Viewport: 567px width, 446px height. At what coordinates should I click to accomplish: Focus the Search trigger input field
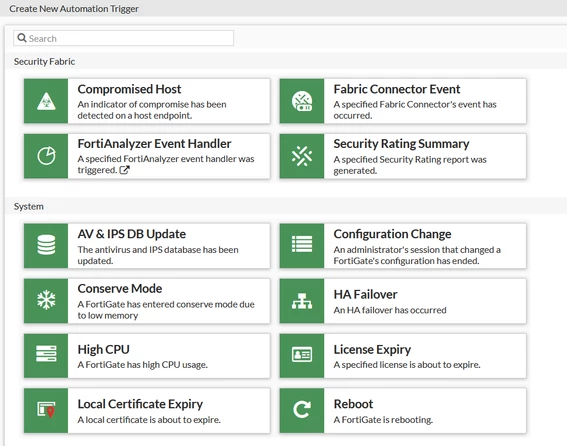point(123,38)
